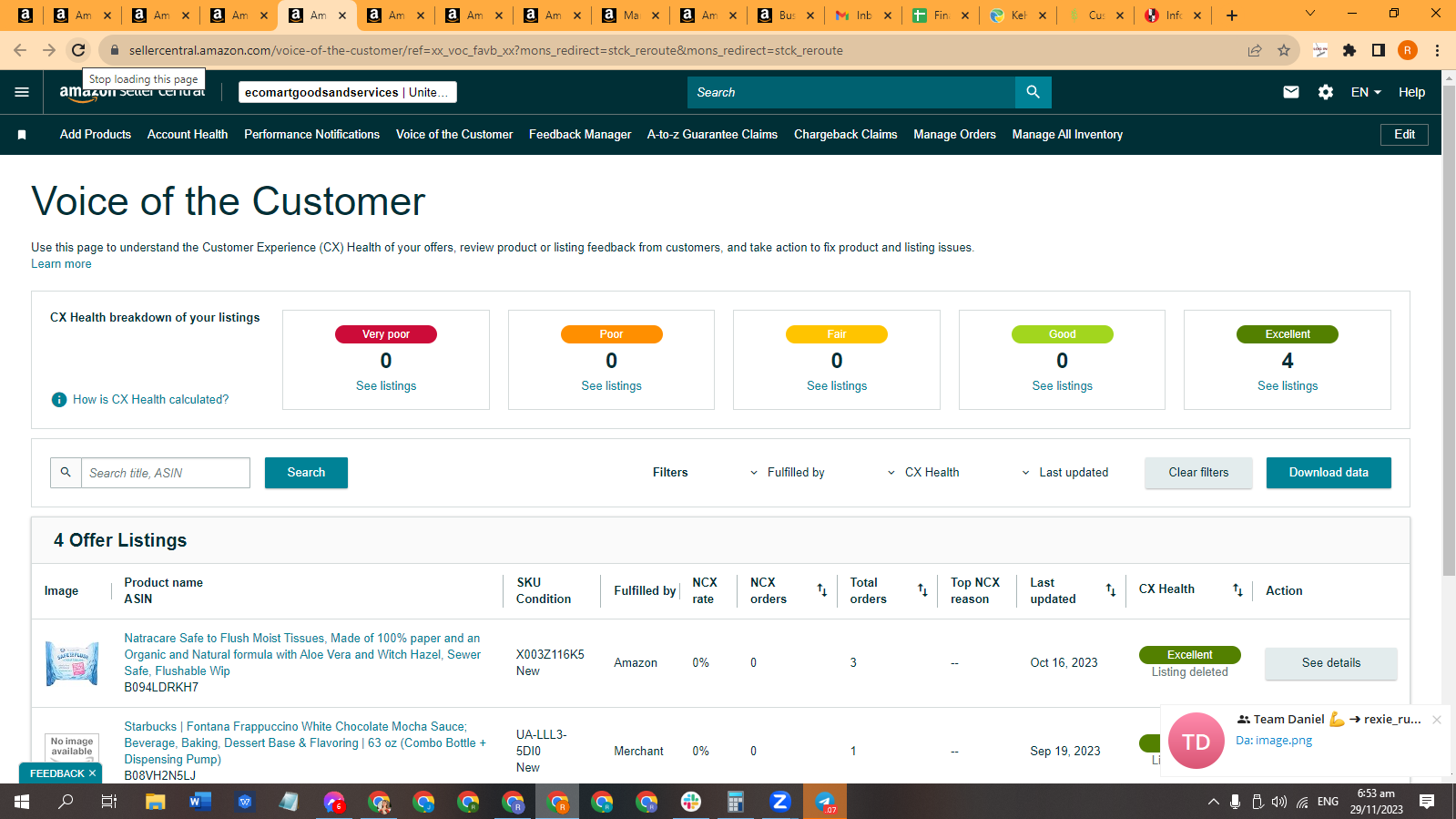This screenshot has width=1456, height=819.
Task: Open How is CX Health calculated
Action: (x=150, y=400)
